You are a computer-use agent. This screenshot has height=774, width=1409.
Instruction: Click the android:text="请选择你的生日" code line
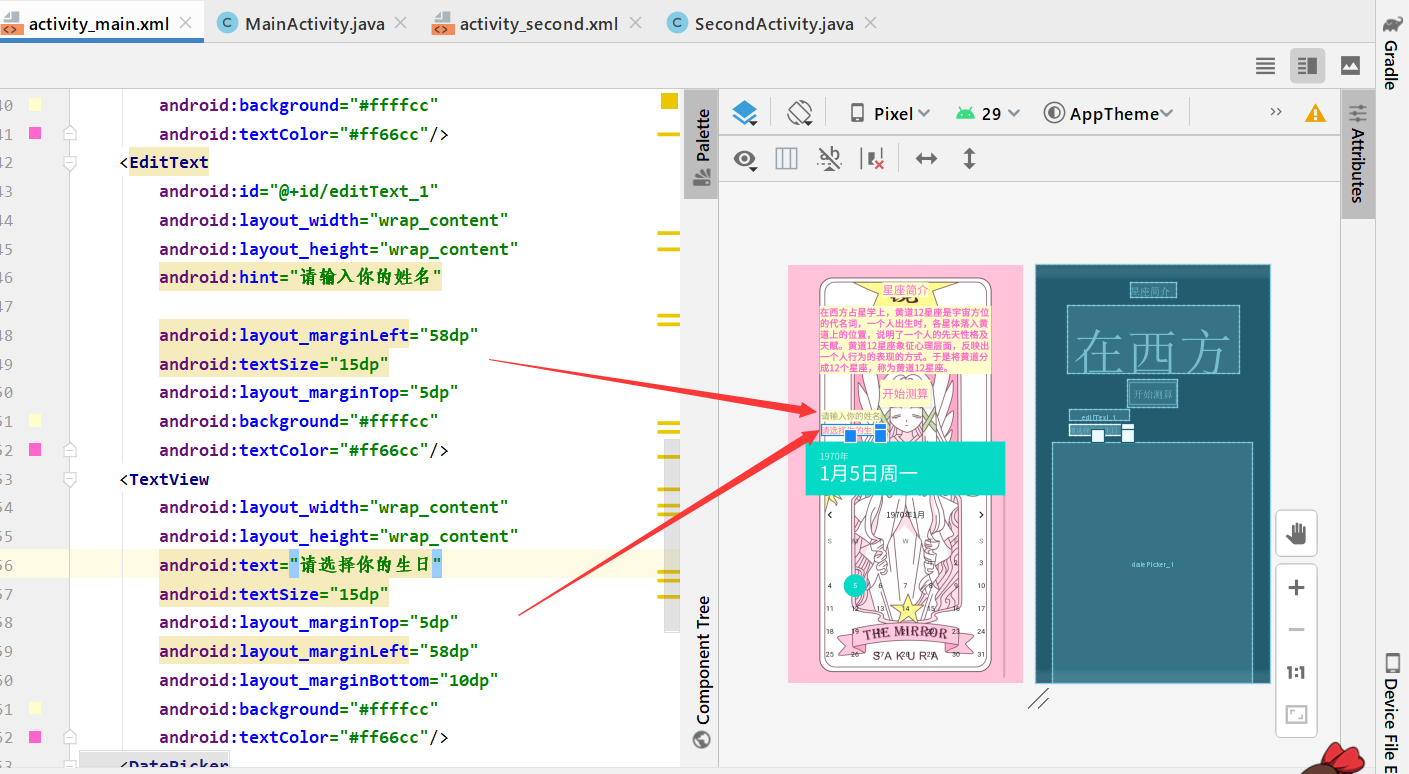click(300, 565)
